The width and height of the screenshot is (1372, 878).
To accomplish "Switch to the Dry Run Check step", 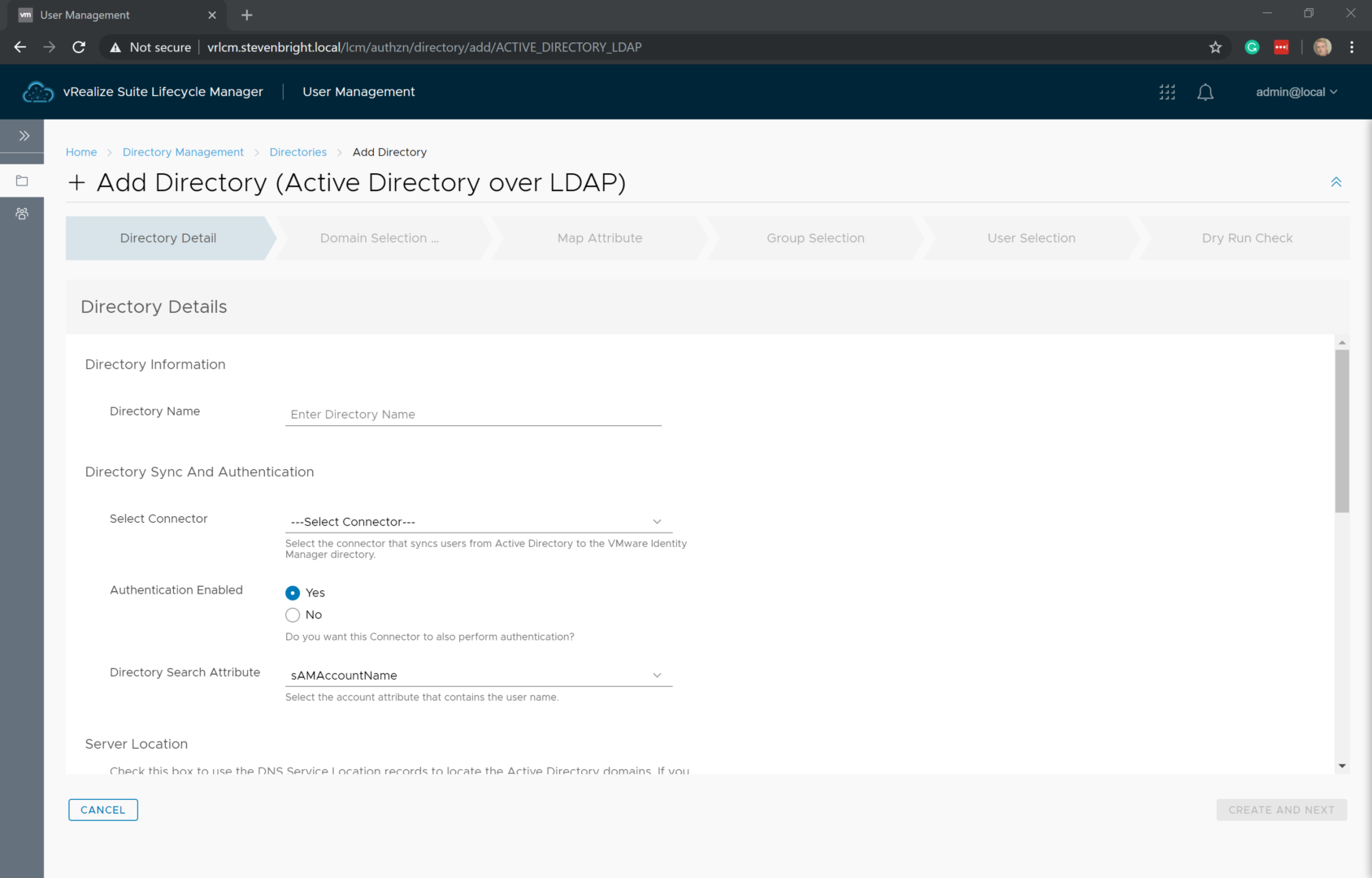I will tap(1246, 238).
